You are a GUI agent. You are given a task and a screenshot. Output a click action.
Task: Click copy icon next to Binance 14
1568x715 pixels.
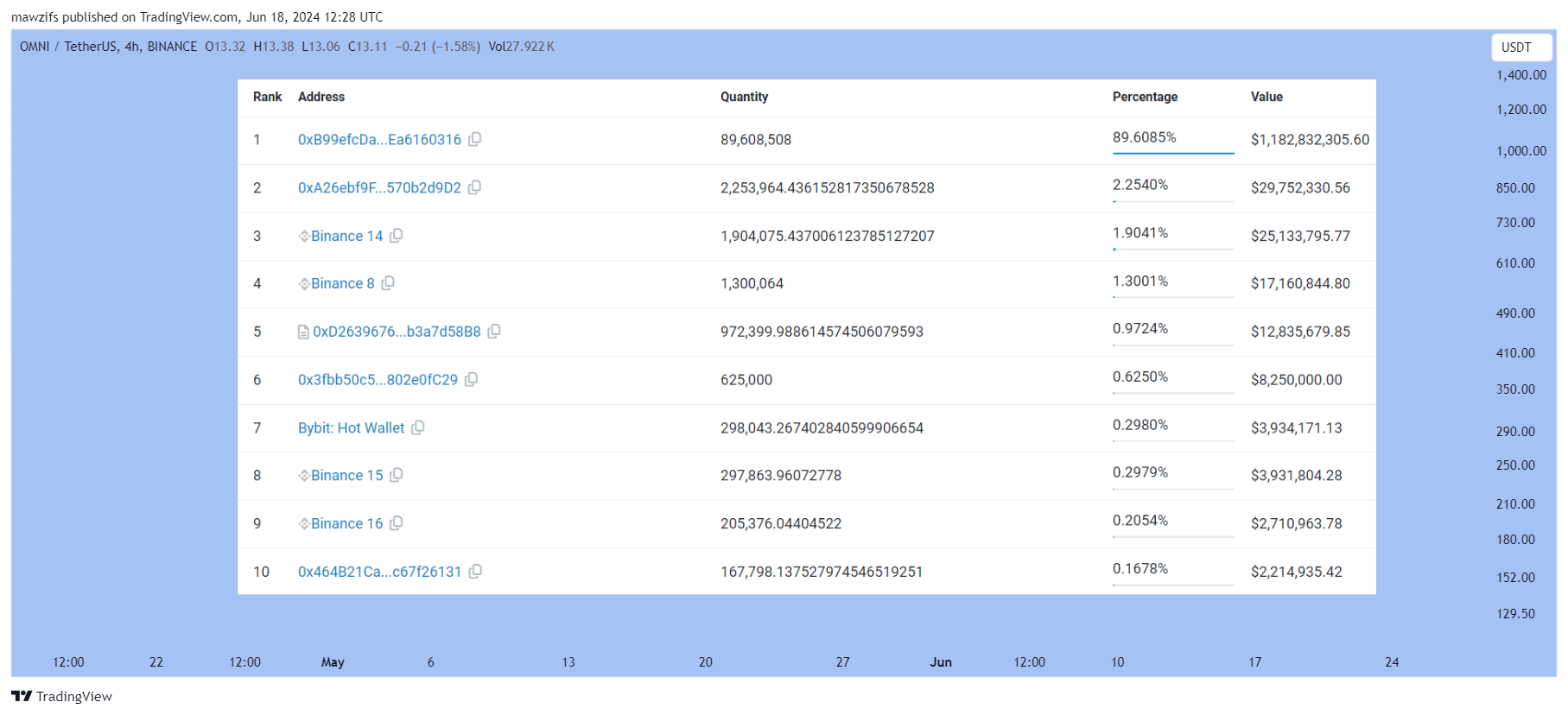click(x=397, y=236)
